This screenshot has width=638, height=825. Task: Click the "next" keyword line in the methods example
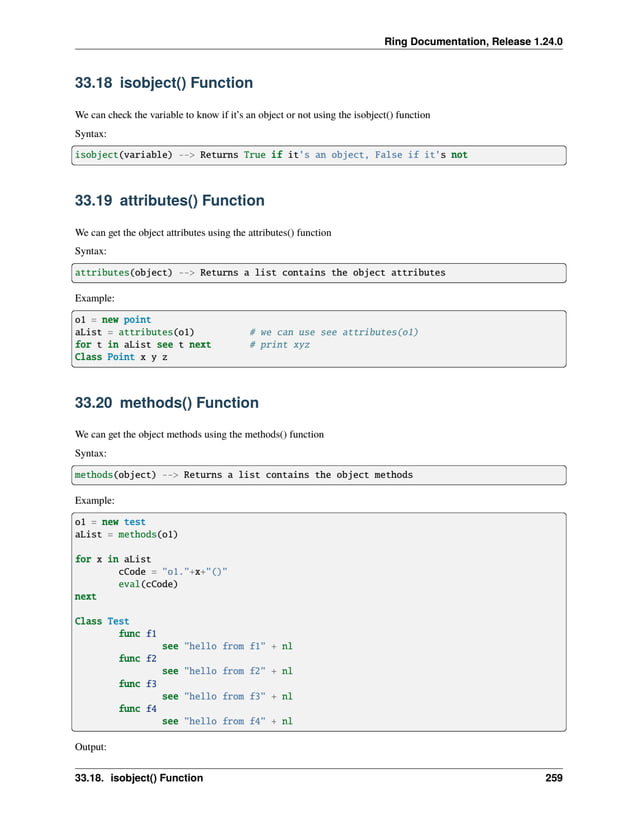coord(85,597)
